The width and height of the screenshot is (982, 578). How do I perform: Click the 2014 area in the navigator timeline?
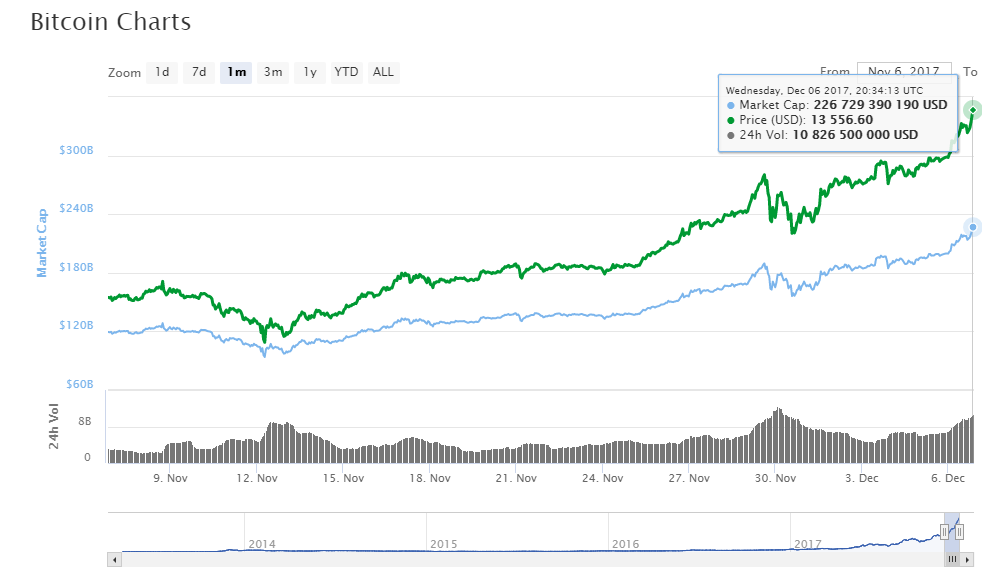[x=262, y=544]
